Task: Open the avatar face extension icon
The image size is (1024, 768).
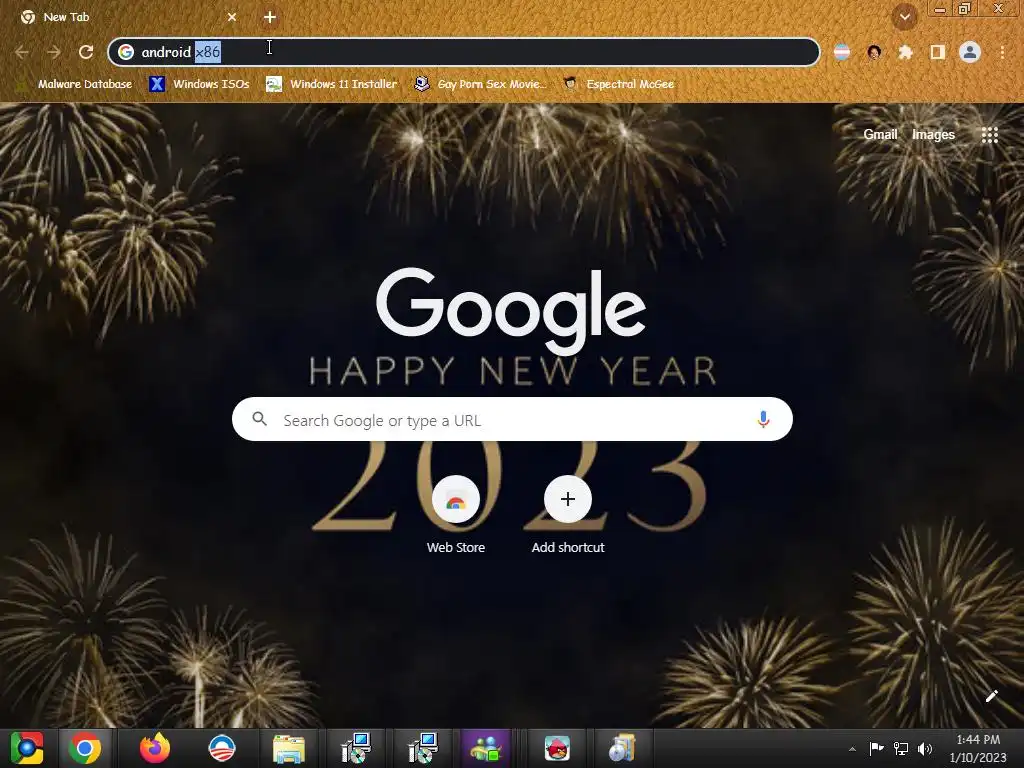Action: [x=874, y=52]
